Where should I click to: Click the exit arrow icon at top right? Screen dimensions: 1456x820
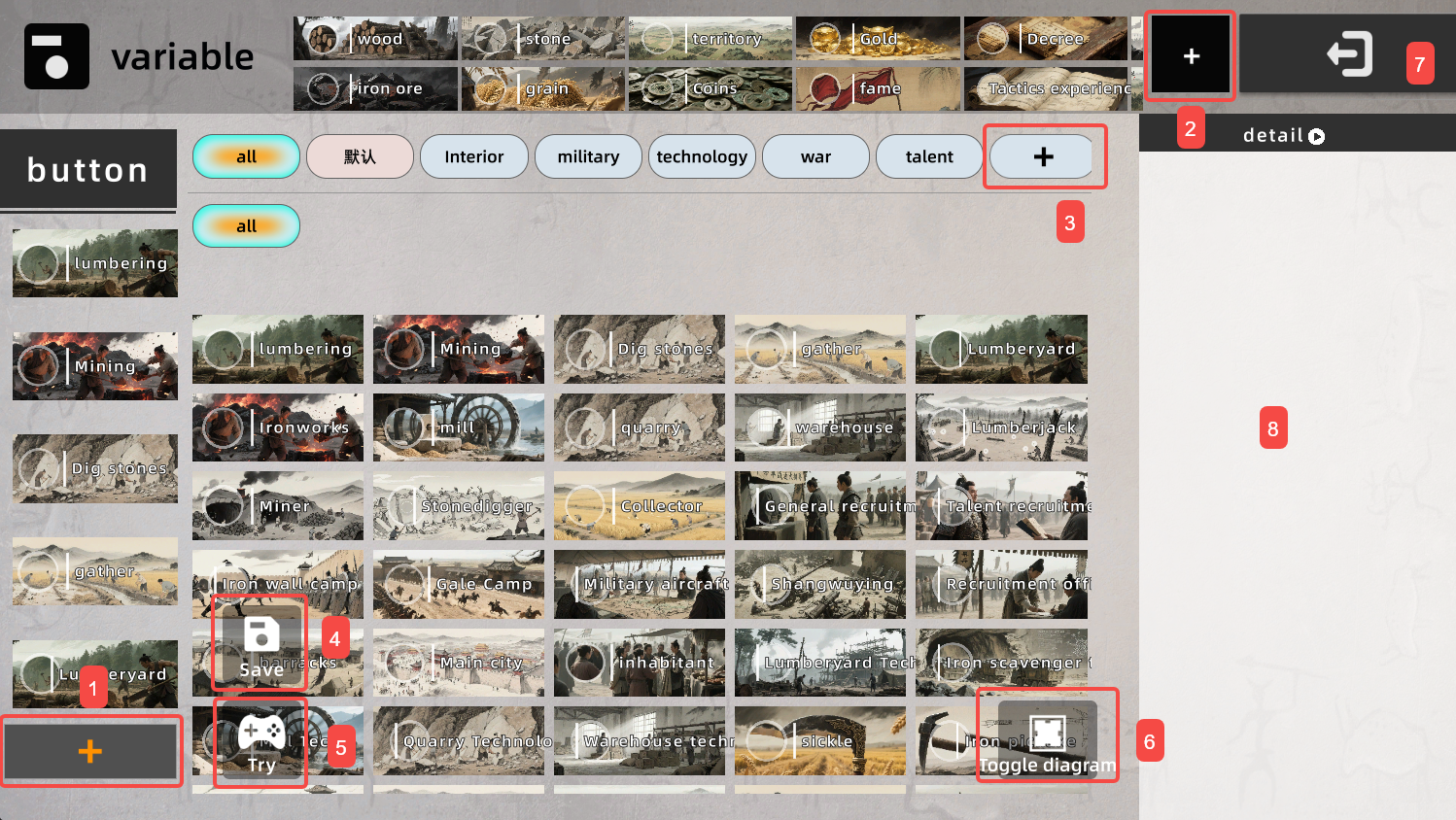pos(1349,54)
